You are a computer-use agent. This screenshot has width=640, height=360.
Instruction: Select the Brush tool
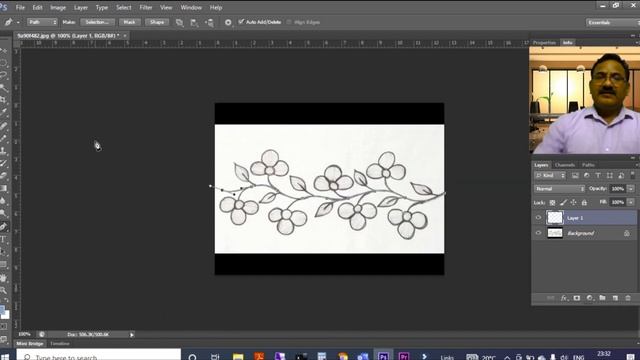[3, 138]
